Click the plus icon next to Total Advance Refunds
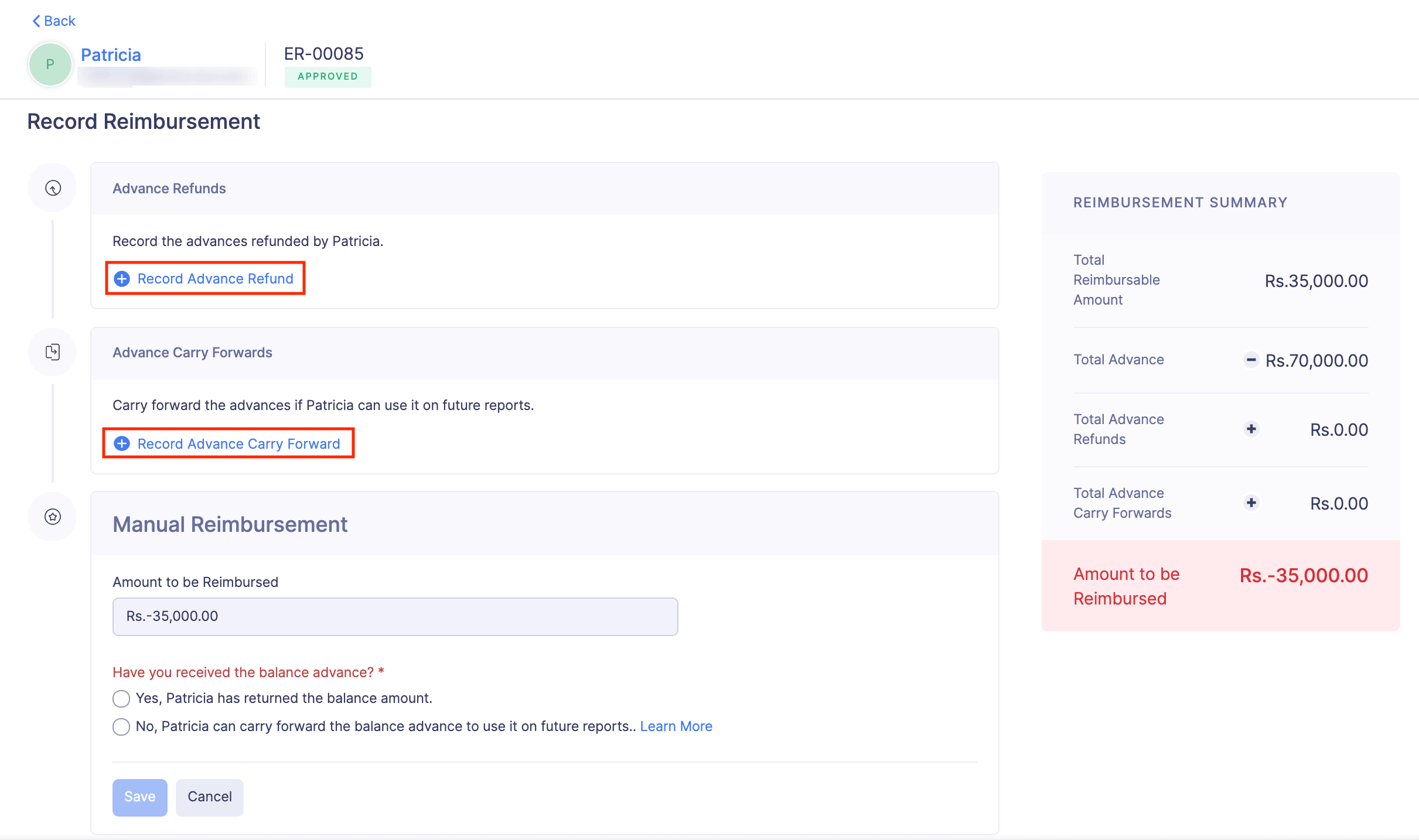The image size is (1419, 840). [1251, 428]
